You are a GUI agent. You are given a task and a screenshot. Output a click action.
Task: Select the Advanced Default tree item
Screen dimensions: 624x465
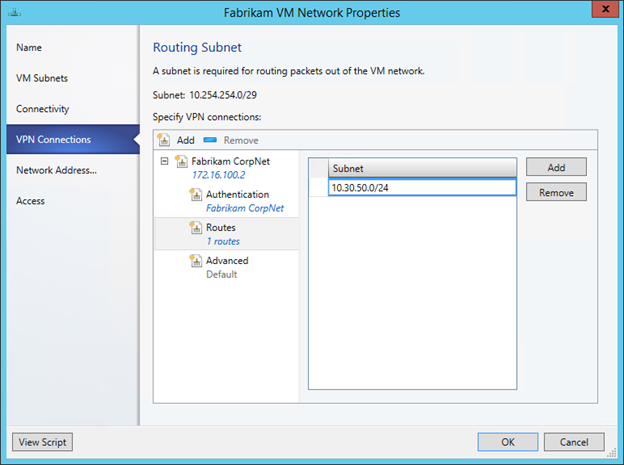click(x=227, y=267)
